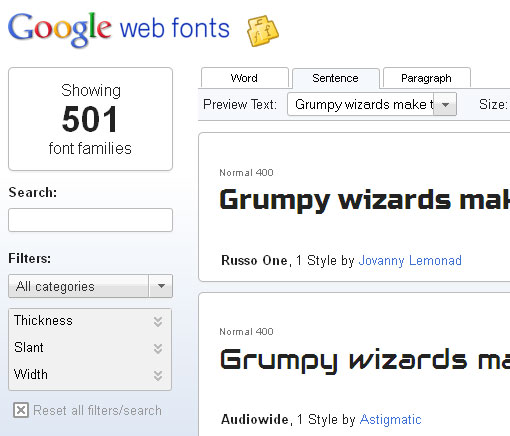Switch to the Sentence tab
510x436 pixels.
[336, 78]
